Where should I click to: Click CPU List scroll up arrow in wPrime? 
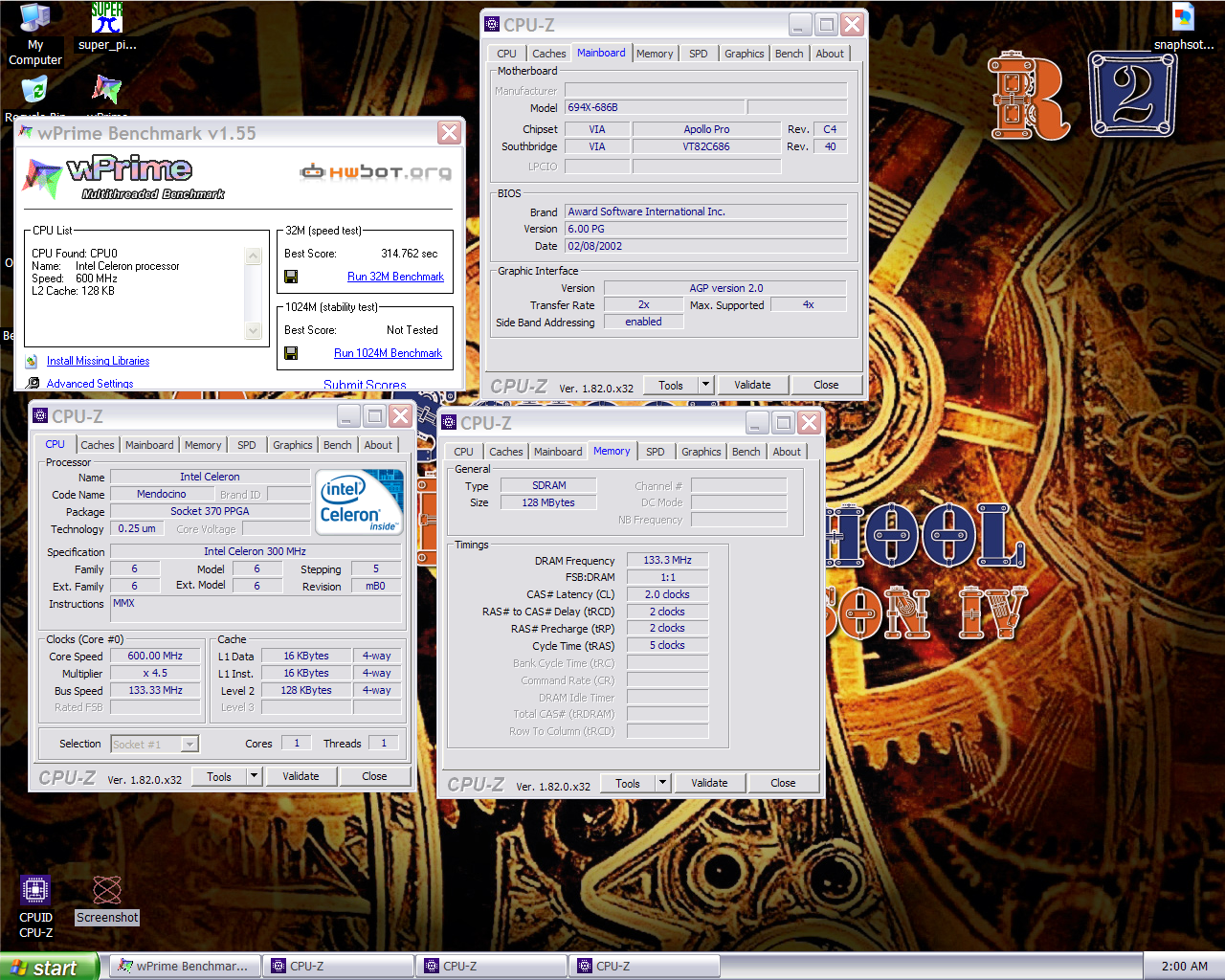[x=254, y=256]
